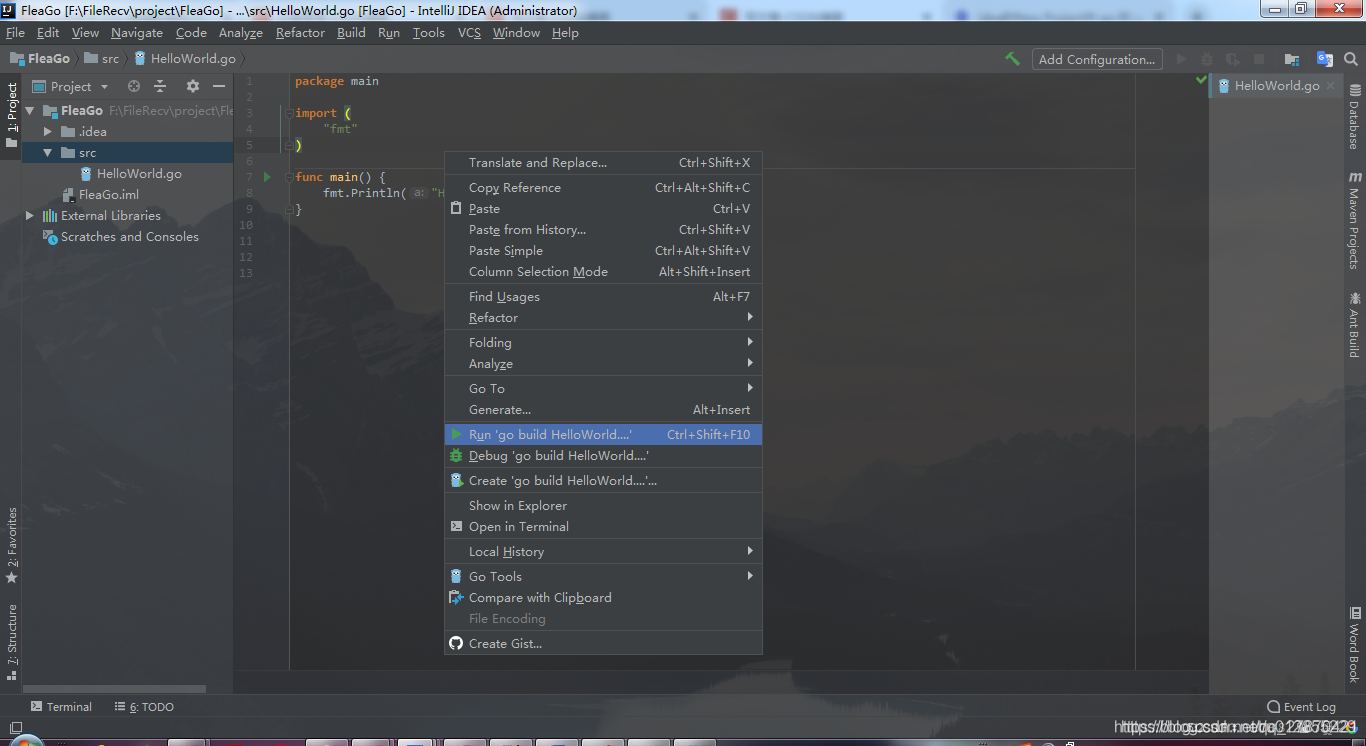Choose Generate... from the context menu
1366x746 pixels.
click(x=603, y=410)
